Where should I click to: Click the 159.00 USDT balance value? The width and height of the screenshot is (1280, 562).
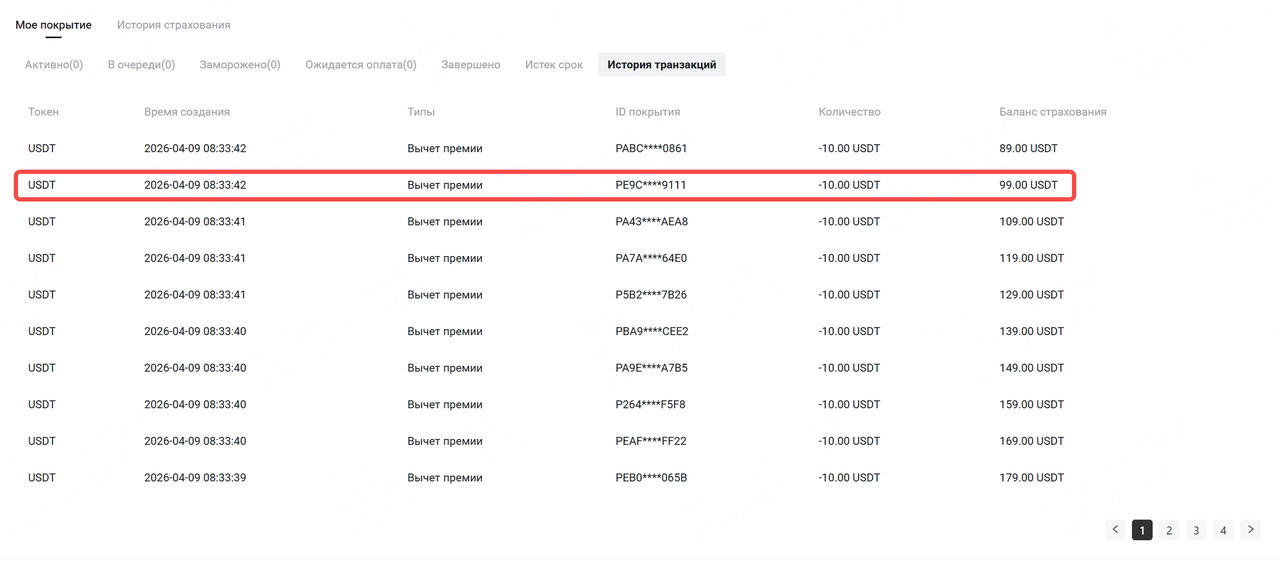point(1032,404)
